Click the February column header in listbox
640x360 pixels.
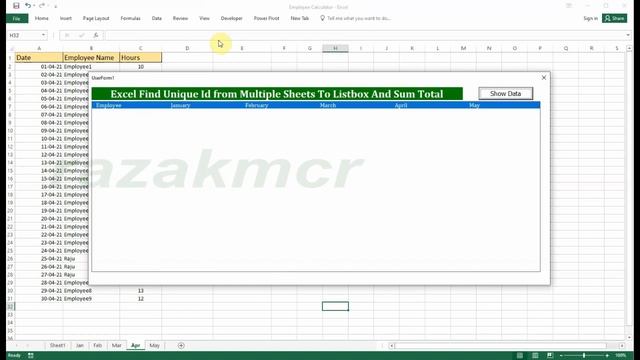click(256, 105)
